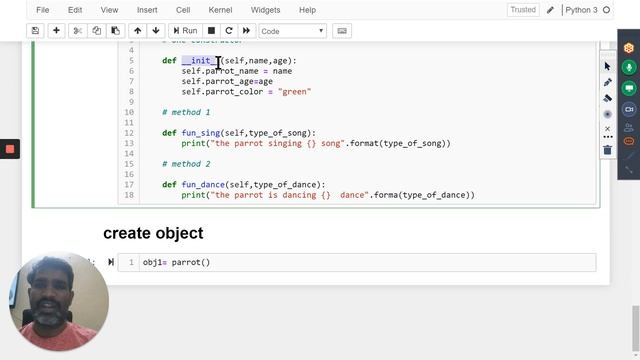
Task: Click the pencil edit icon near Trusted
Action: pyautogui.click(x=550, y=10)
